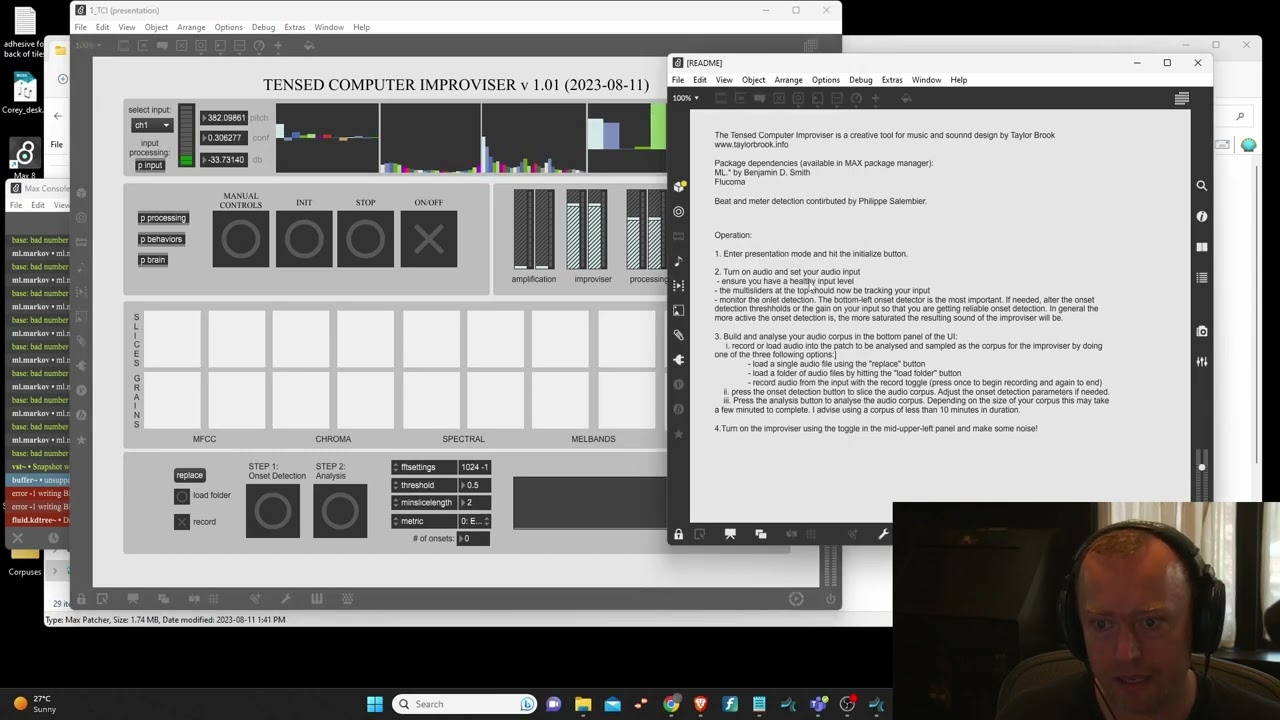
Task: Open the Max Console list icon in README sidebar
Action: pos(1201,277)
